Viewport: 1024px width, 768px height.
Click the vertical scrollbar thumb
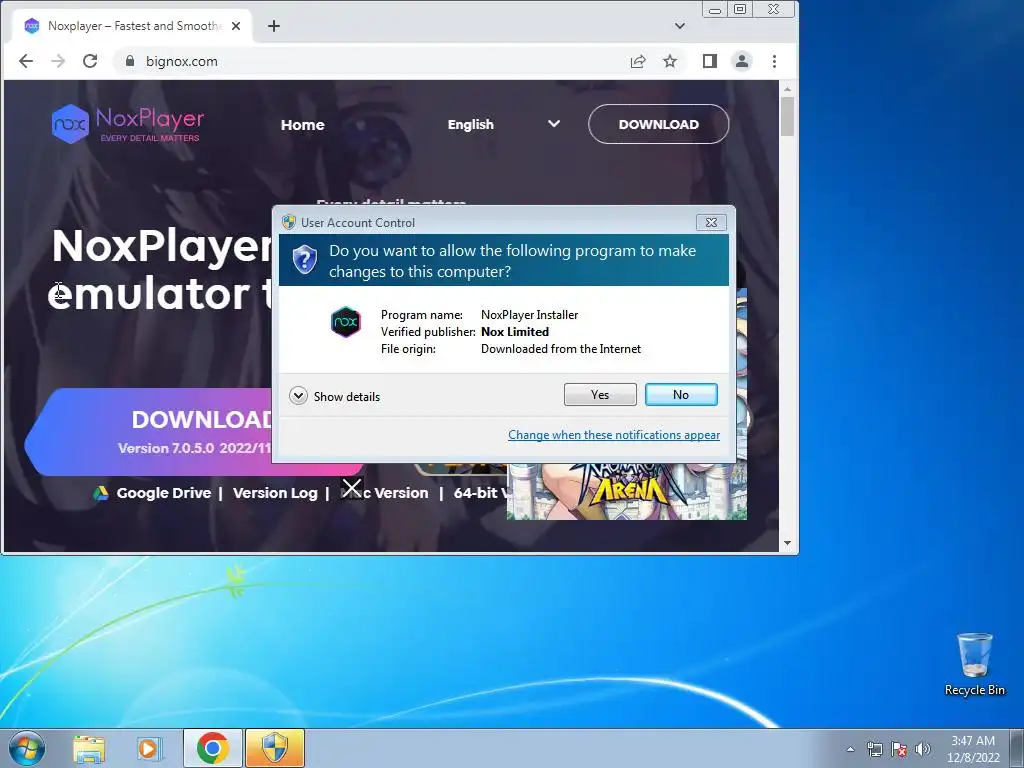point(788,116)
